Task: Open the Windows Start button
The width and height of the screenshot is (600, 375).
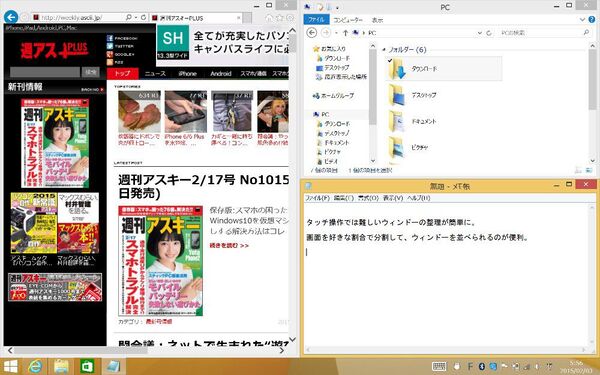Action: coord(10,367)
